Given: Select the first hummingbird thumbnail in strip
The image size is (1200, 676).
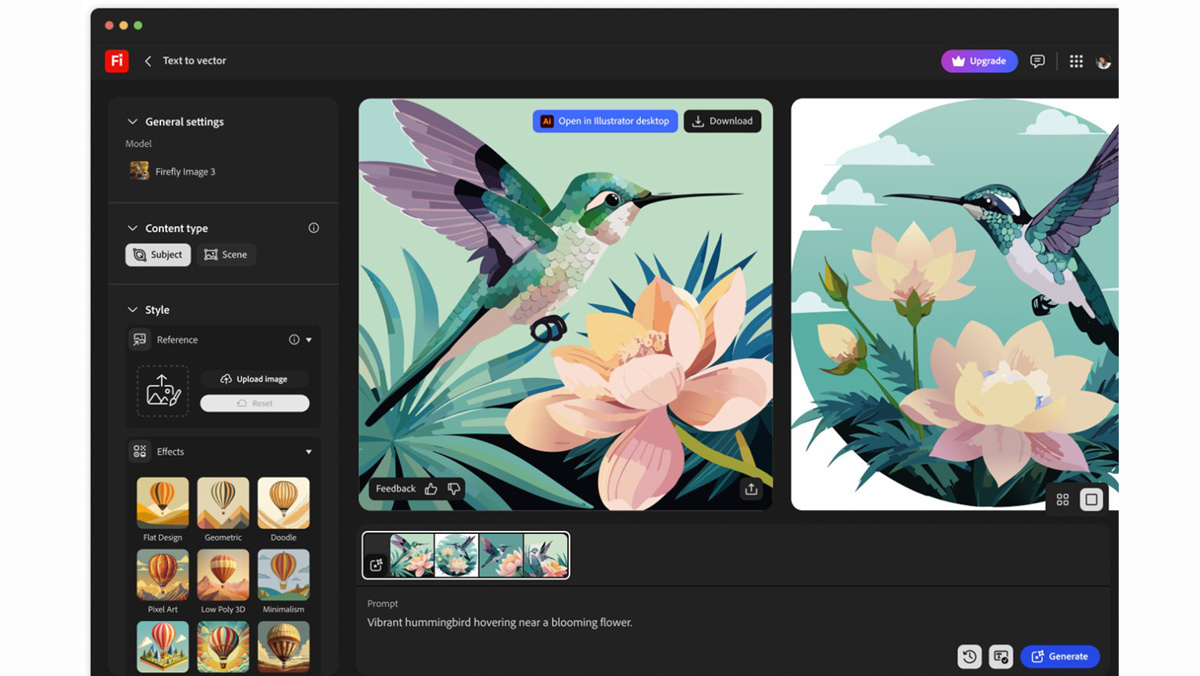Looking at the screenshot, I should (412, 555).
